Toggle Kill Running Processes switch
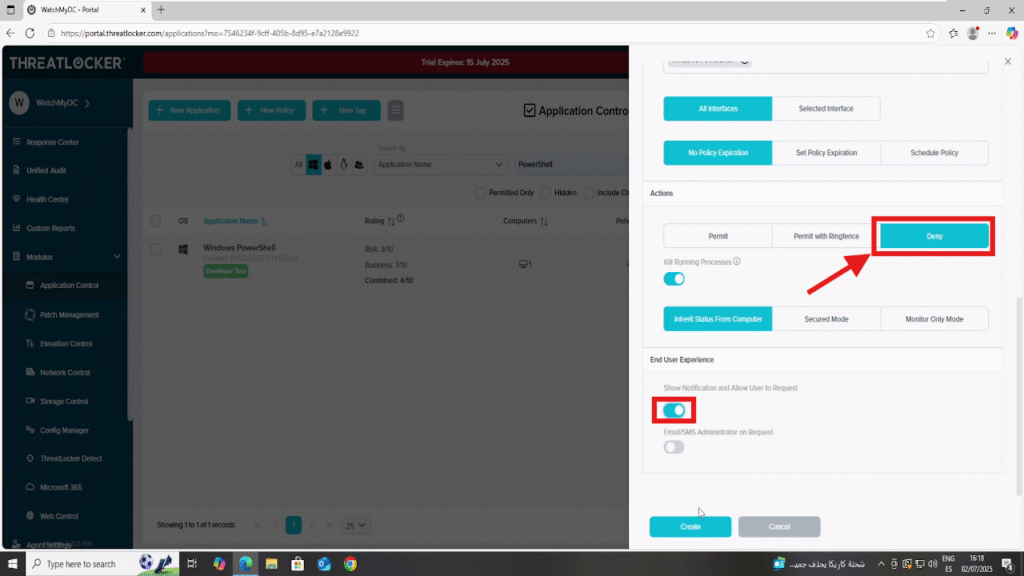 (674, 279)
